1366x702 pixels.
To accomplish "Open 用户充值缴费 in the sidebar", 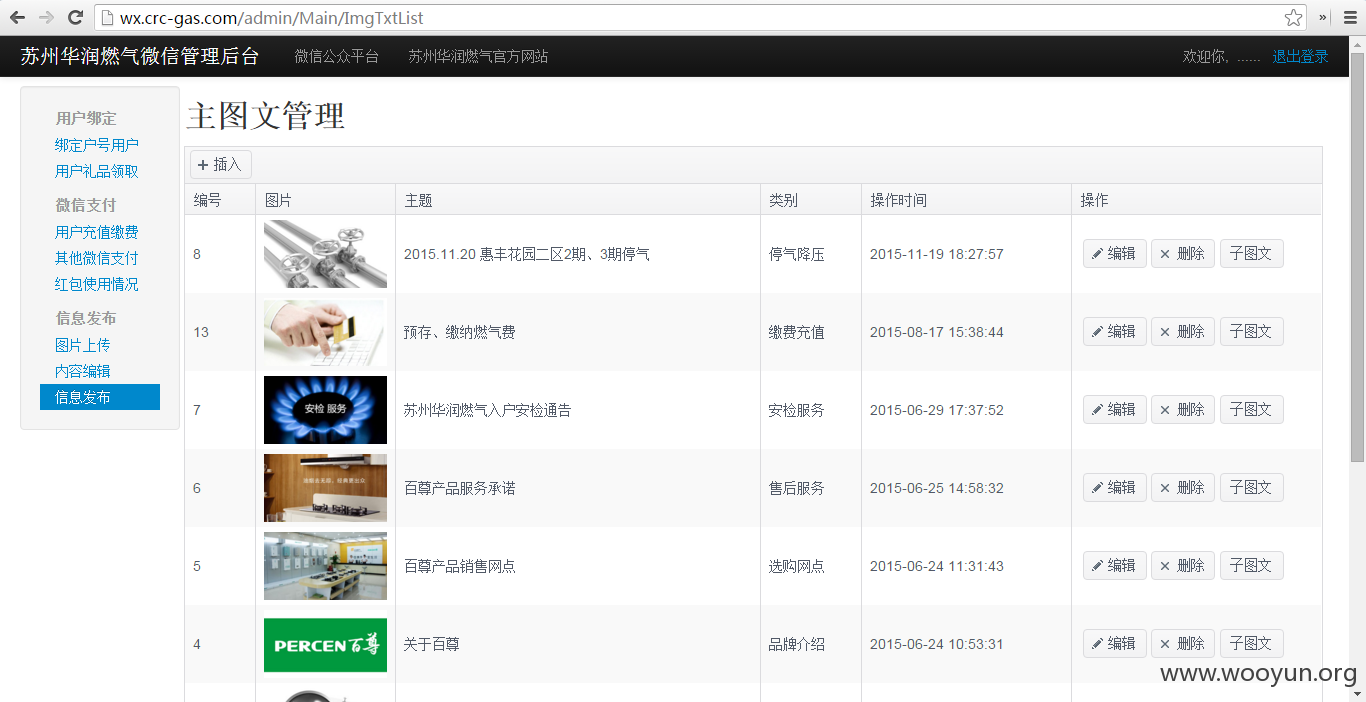I will pos(97,232).
